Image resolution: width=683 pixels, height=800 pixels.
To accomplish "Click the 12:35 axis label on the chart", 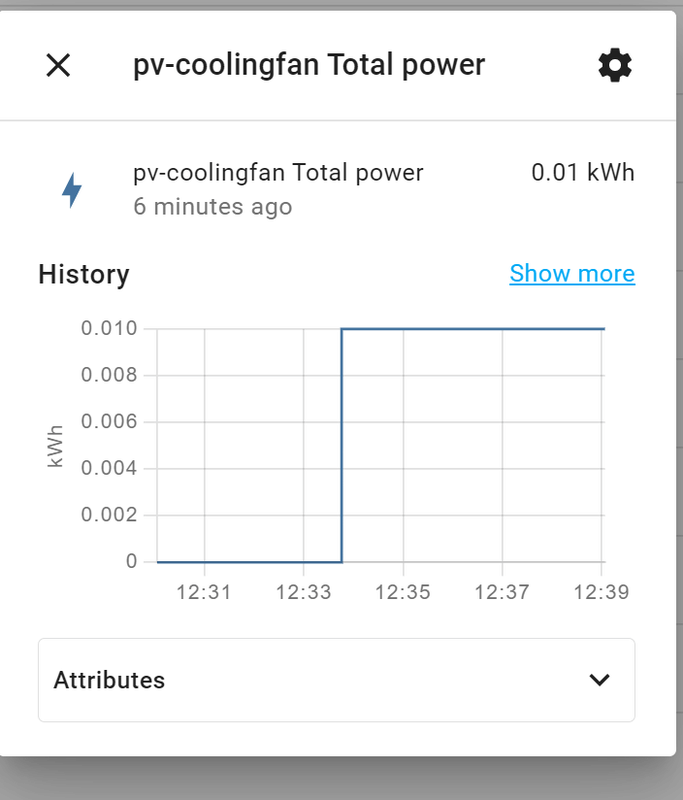I will pyautogui.click(x=404, y=591).
